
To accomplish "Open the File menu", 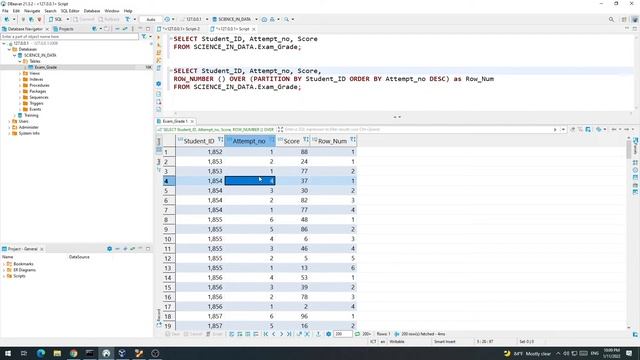I will pyautogui.click(x=5, y=11).
